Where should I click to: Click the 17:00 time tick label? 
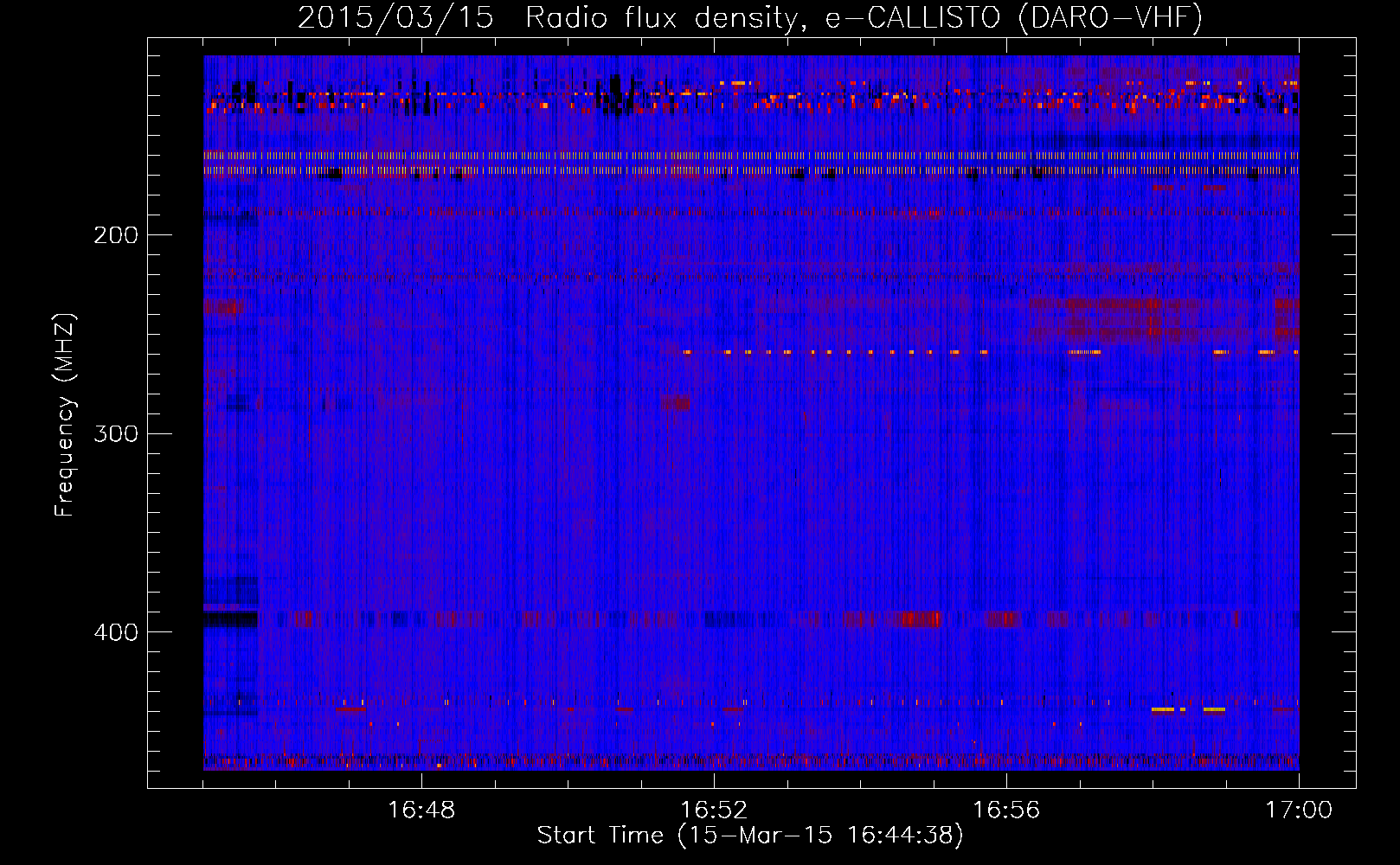[x=1299, y=810]
